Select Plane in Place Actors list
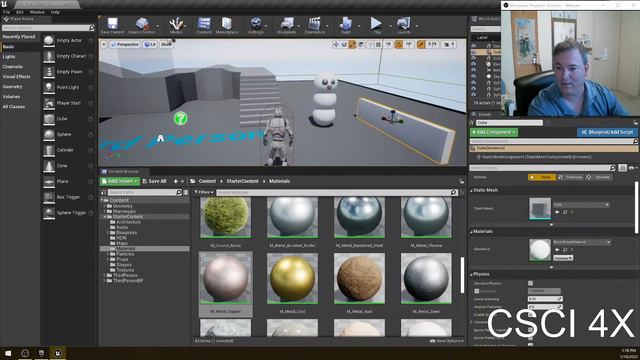Viewport: 640px width, 360px height. (68, 181)
